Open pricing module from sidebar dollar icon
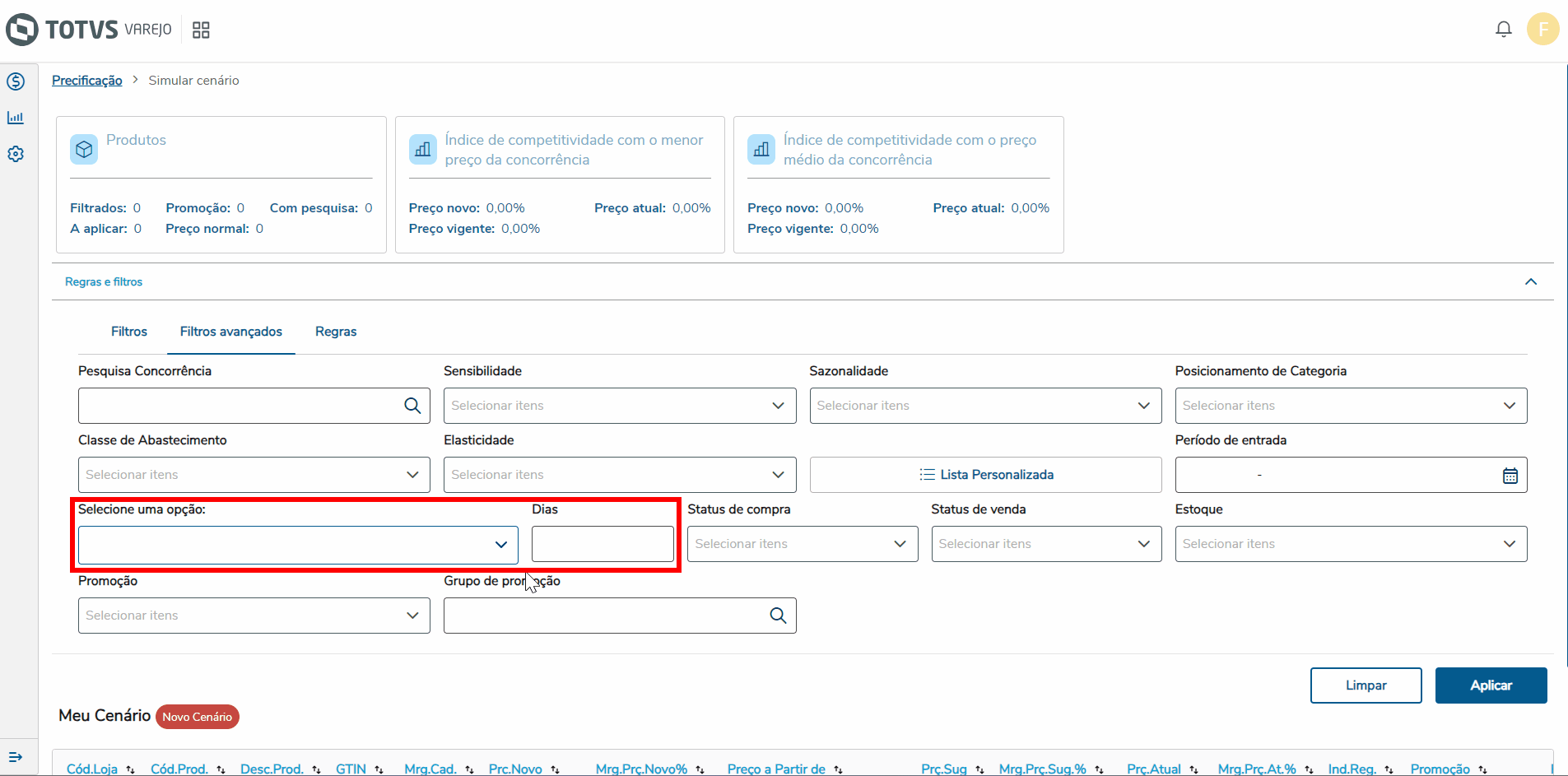The width and height of the screenshot is (1568, 776). 16,81
